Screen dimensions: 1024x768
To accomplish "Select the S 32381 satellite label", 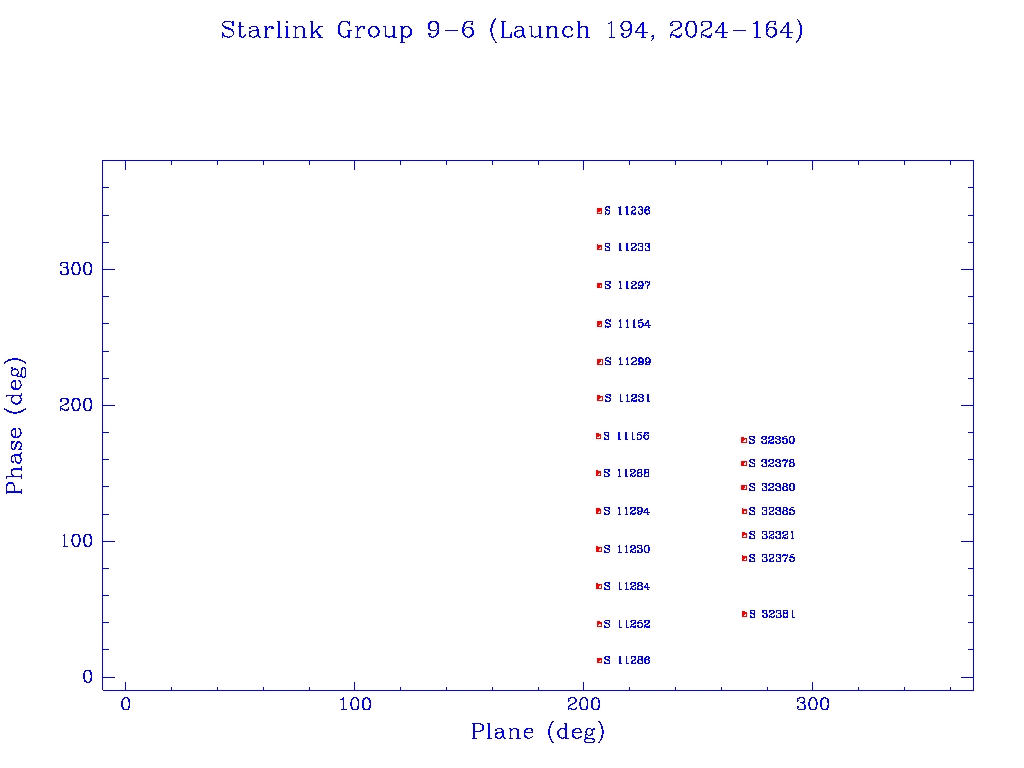I will [x=771, y=615].
